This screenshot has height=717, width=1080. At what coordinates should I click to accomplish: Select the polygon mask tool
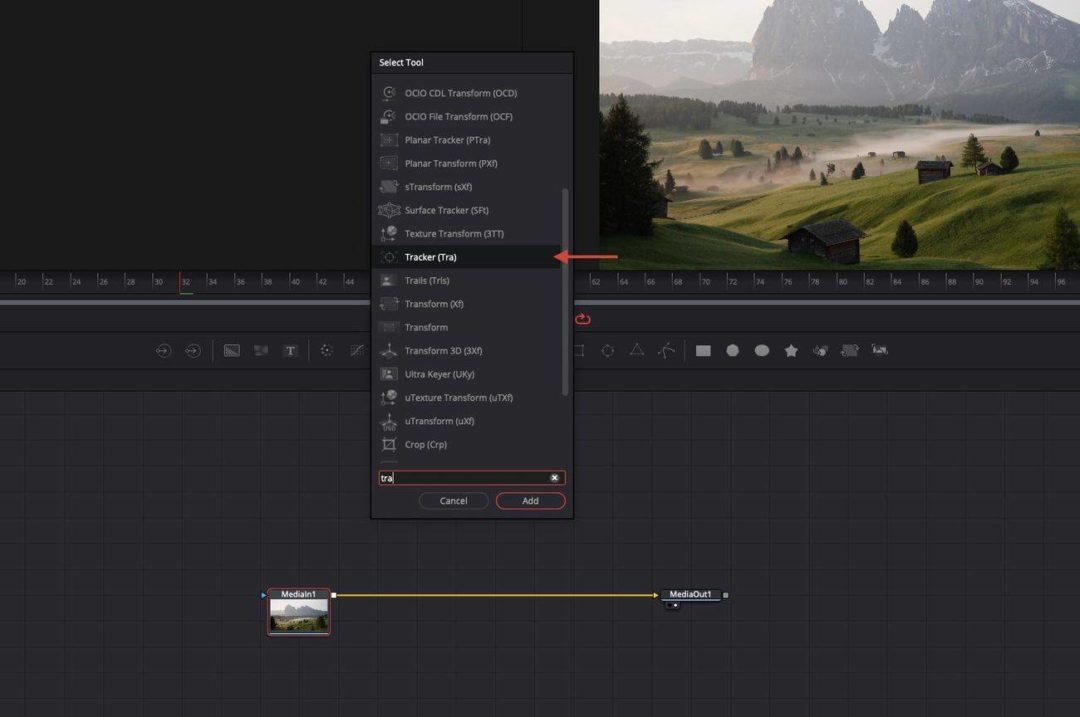pyautogui.click(x=637, y=350)
